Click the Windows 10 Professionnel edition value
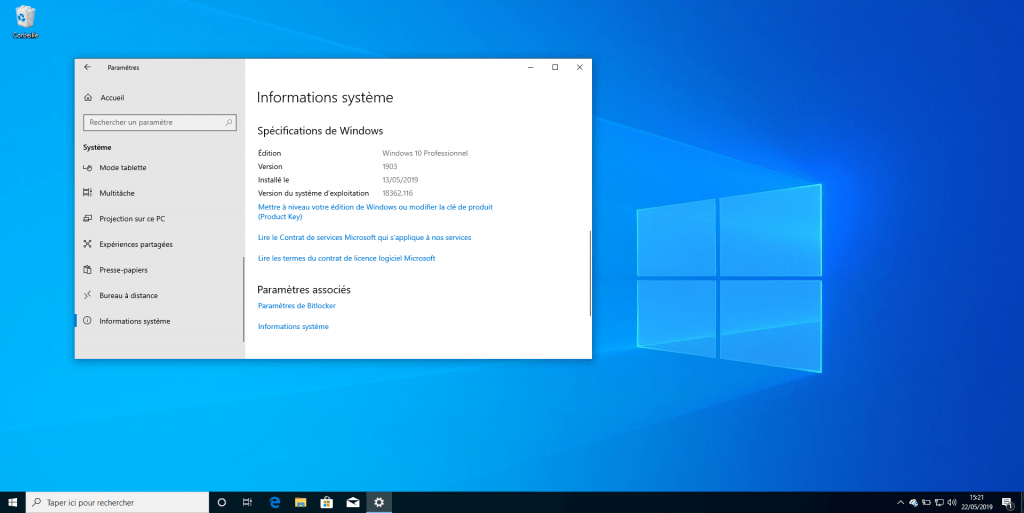1024x513 pixels. point(425,153)
